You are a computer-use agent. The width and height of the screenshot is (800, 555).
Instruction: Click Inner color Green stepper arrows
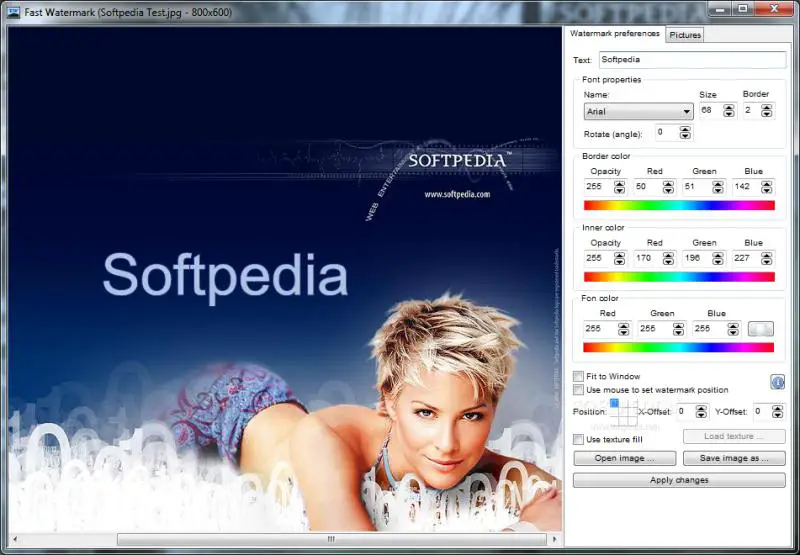tap(718, 259)
